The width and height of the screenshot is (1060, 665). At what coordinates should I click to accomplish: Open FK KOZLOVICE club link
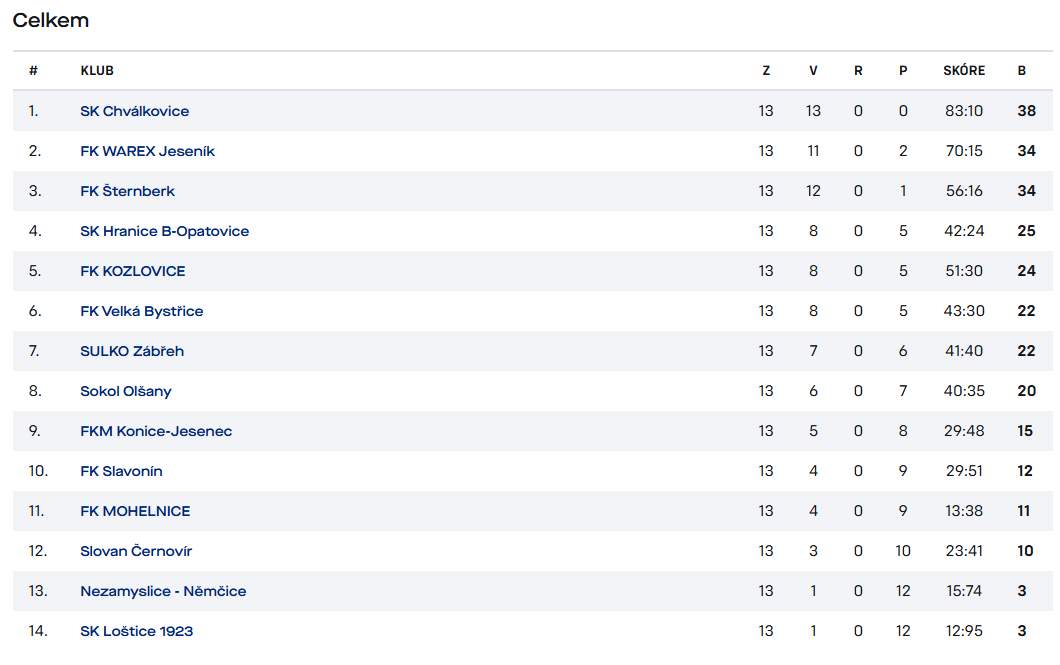point(132,271)
